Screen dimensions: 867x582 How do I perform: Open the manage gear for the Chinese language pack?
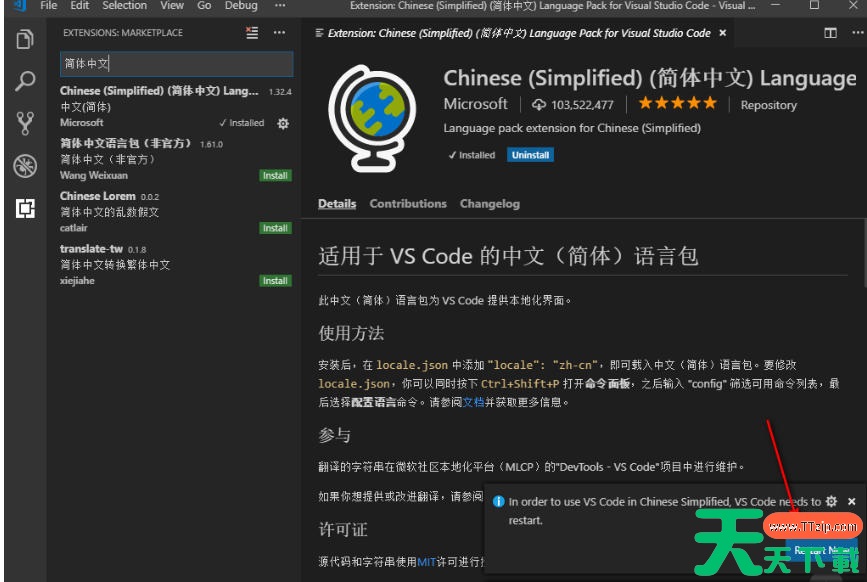(x=283, y=122)
